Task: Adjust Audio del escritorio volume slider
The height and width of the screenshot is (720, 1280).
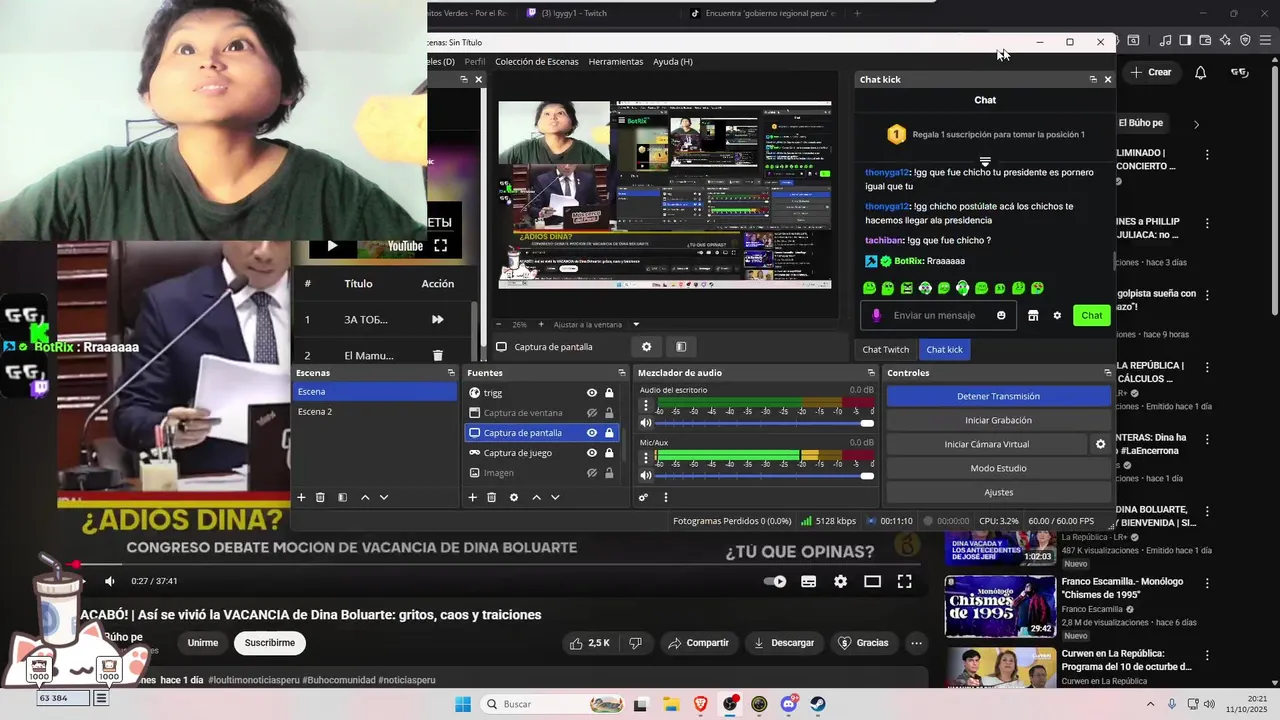Action: tap(765, 423)
